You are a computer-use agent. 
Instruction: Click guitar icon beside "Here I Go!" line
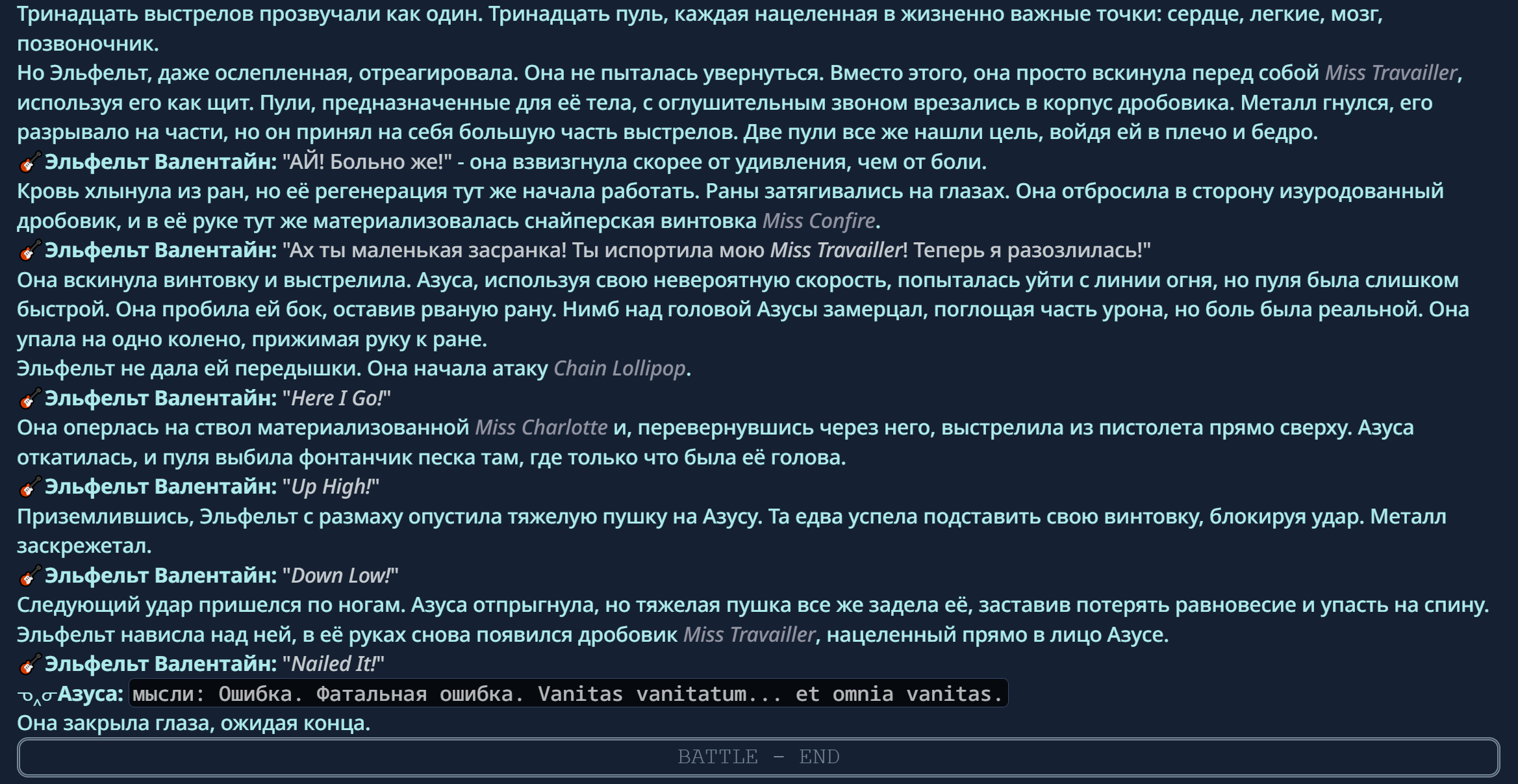click(29, 398)
